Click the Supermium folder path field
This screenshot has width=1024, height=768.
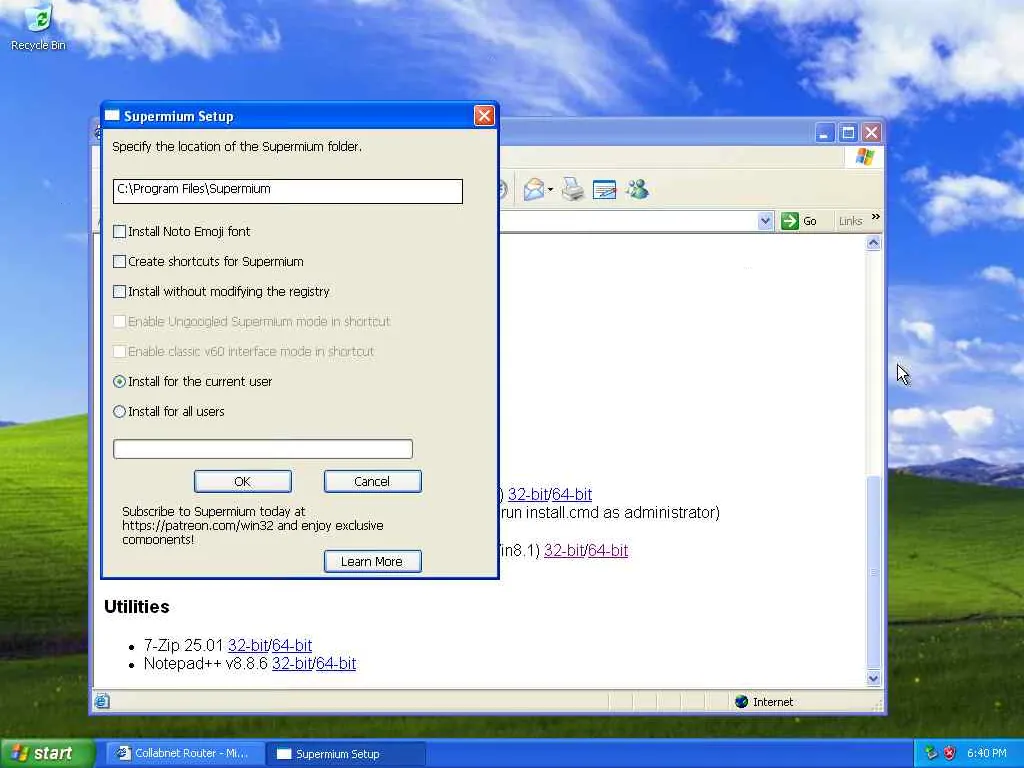(287, 191)
